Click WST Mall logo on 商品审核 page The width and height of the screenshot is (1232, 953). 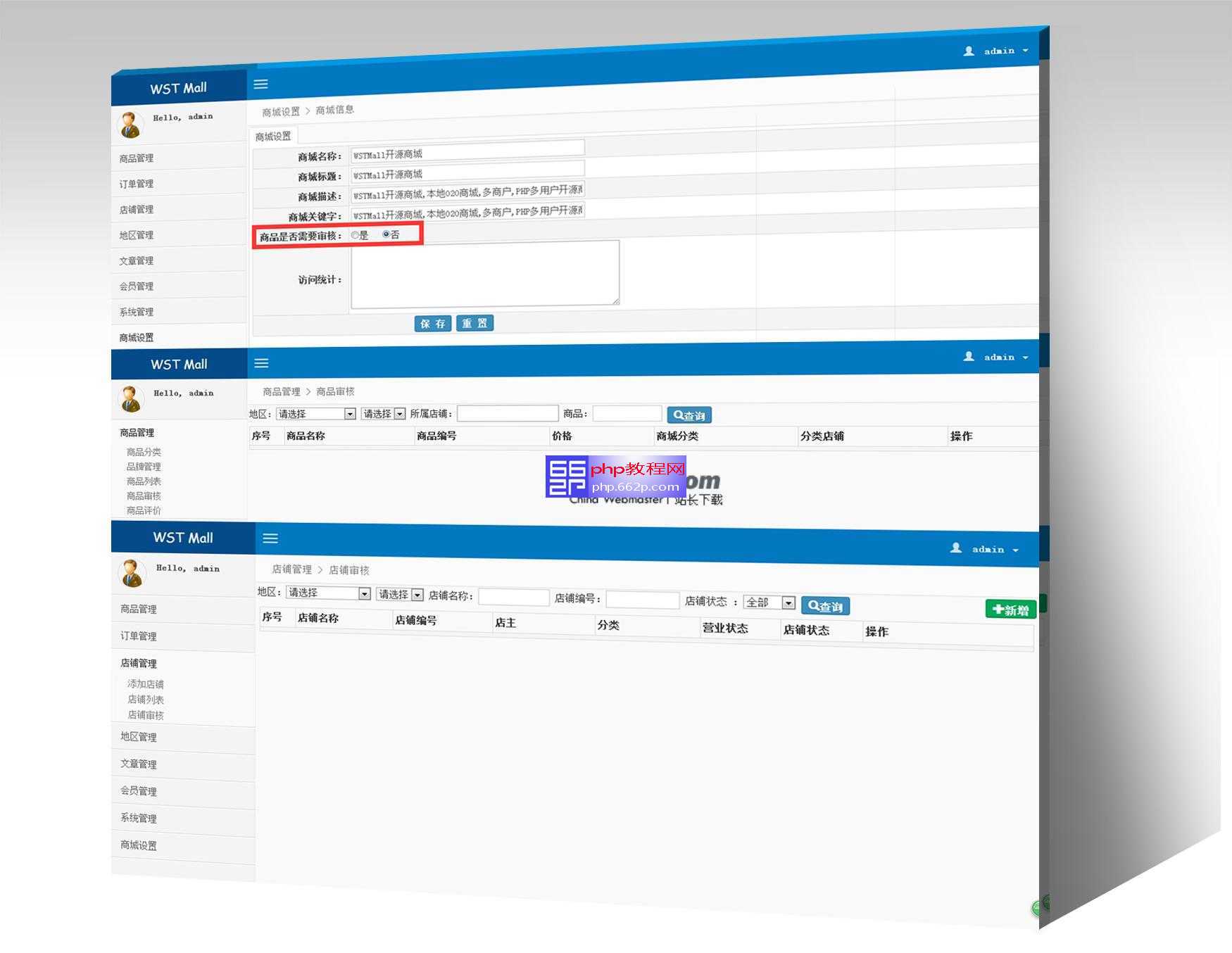[179, 365]
